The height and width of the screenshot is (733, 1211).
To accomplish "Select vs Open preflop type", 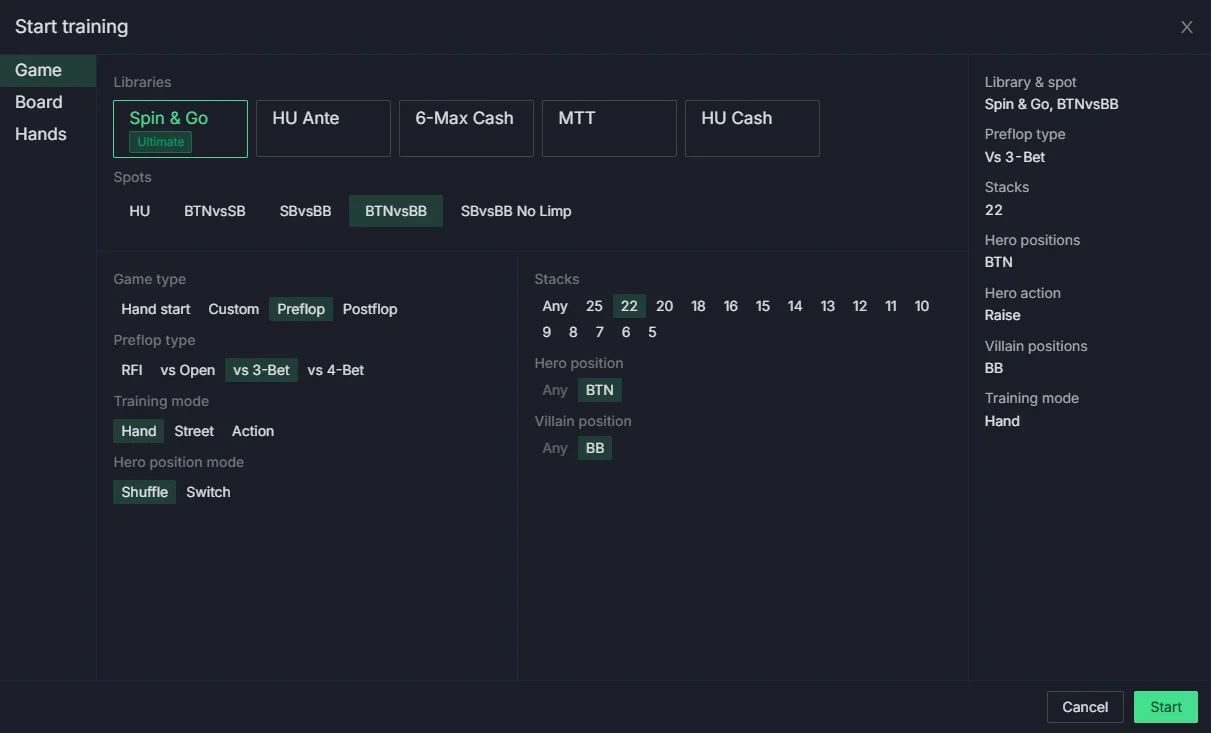I will 188,370.
